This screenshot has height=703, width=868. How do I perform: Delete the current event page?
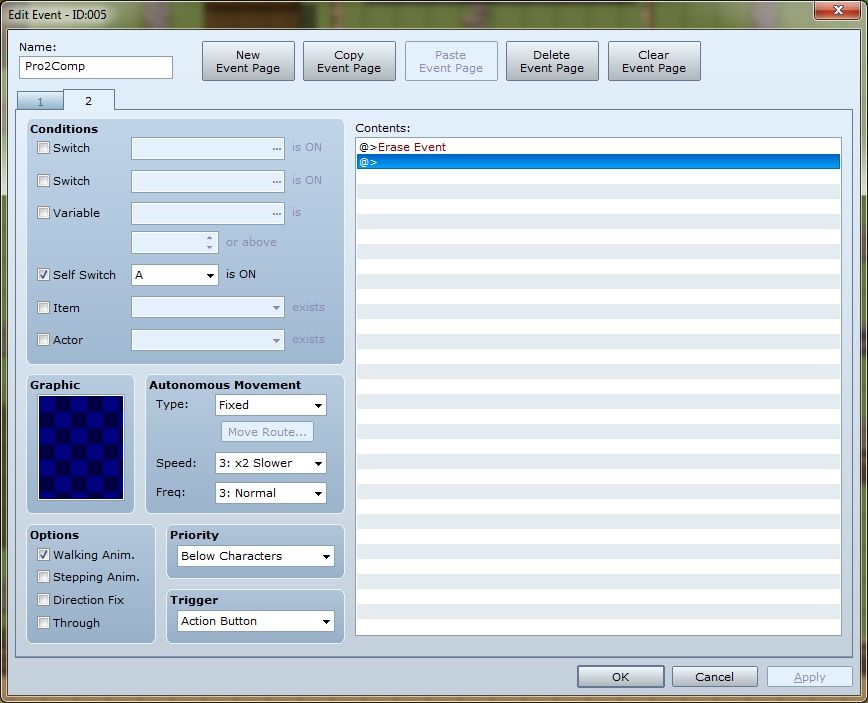(552, 61)
